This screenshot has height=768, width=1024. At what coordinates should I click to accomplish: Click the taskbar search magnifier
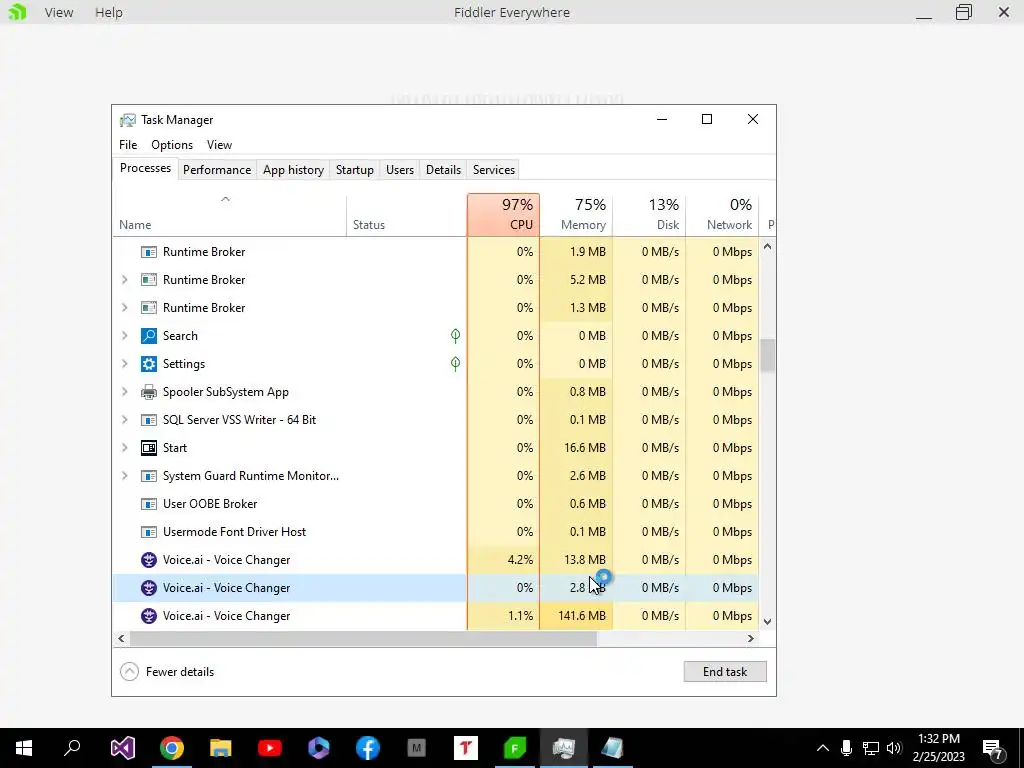click(x=72, y=748)
